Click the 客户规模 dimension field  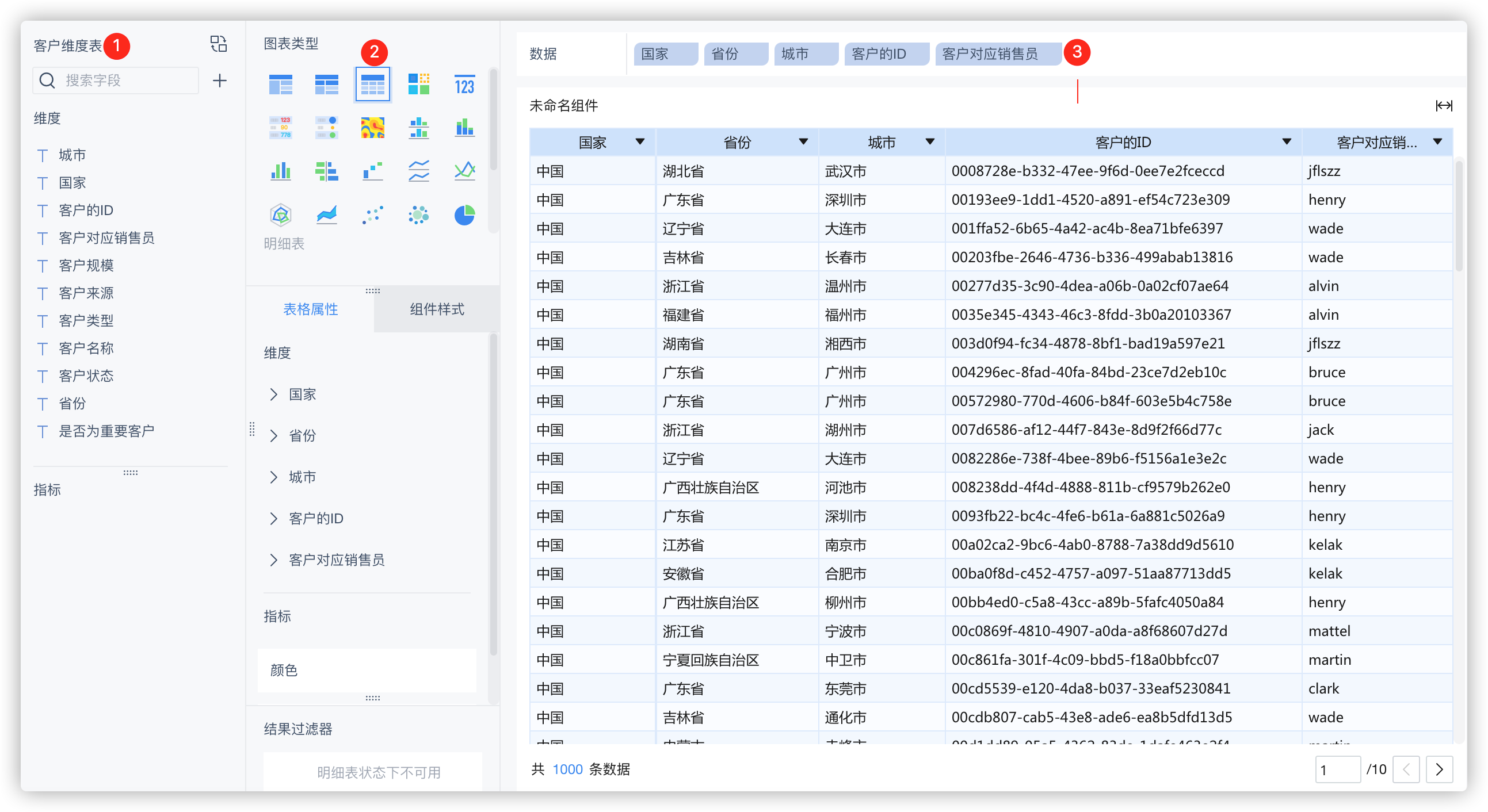point(87,266)
